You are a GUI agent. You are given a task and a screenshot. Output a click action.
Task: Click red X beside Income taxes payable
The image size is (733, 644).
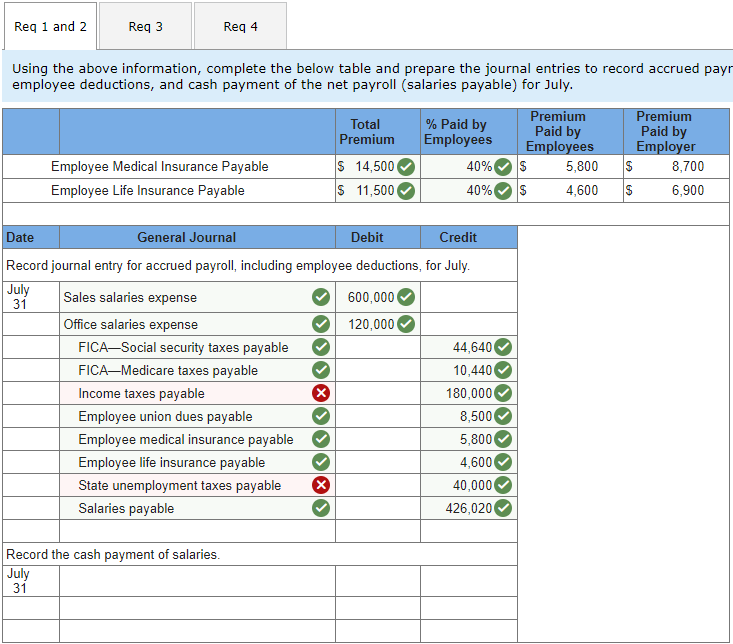pyautogui.click(x=321, y=393)
